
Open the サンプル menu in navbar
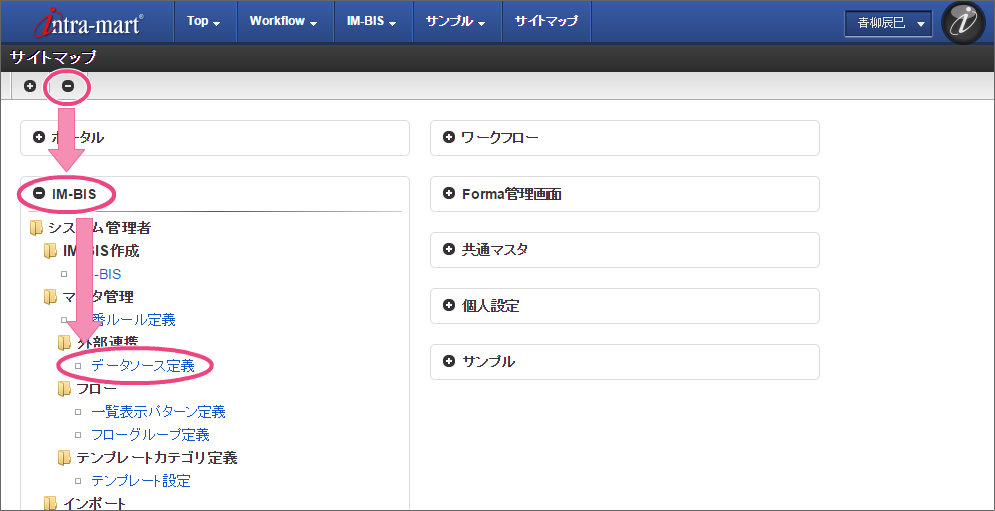pyautogui.click(x=456, y=22)
